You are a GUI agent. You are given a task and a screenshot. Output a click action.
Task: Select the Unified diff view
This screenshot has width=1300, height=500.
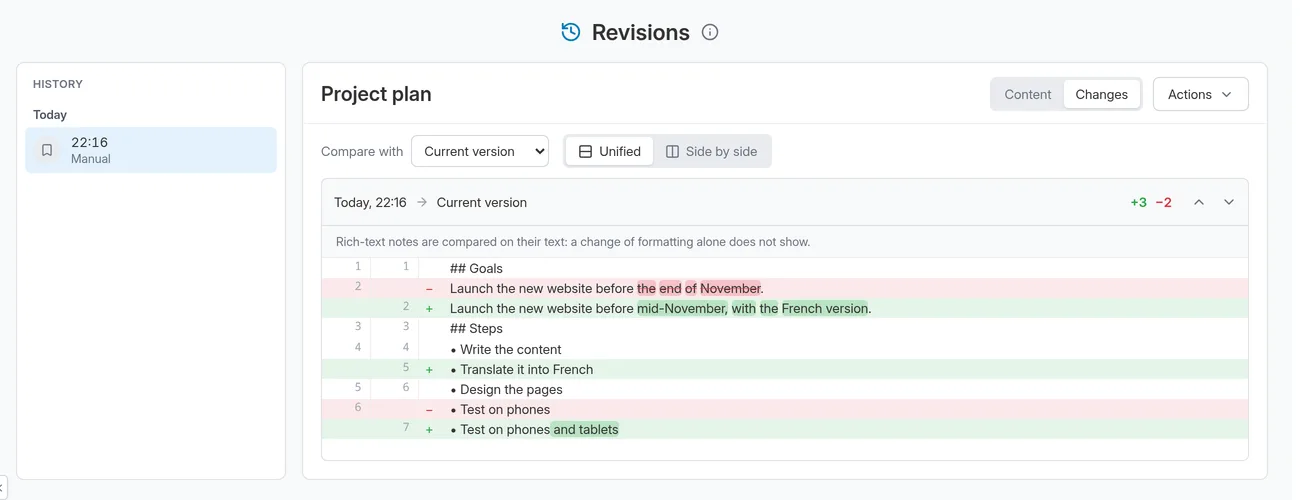pos(610,151)
